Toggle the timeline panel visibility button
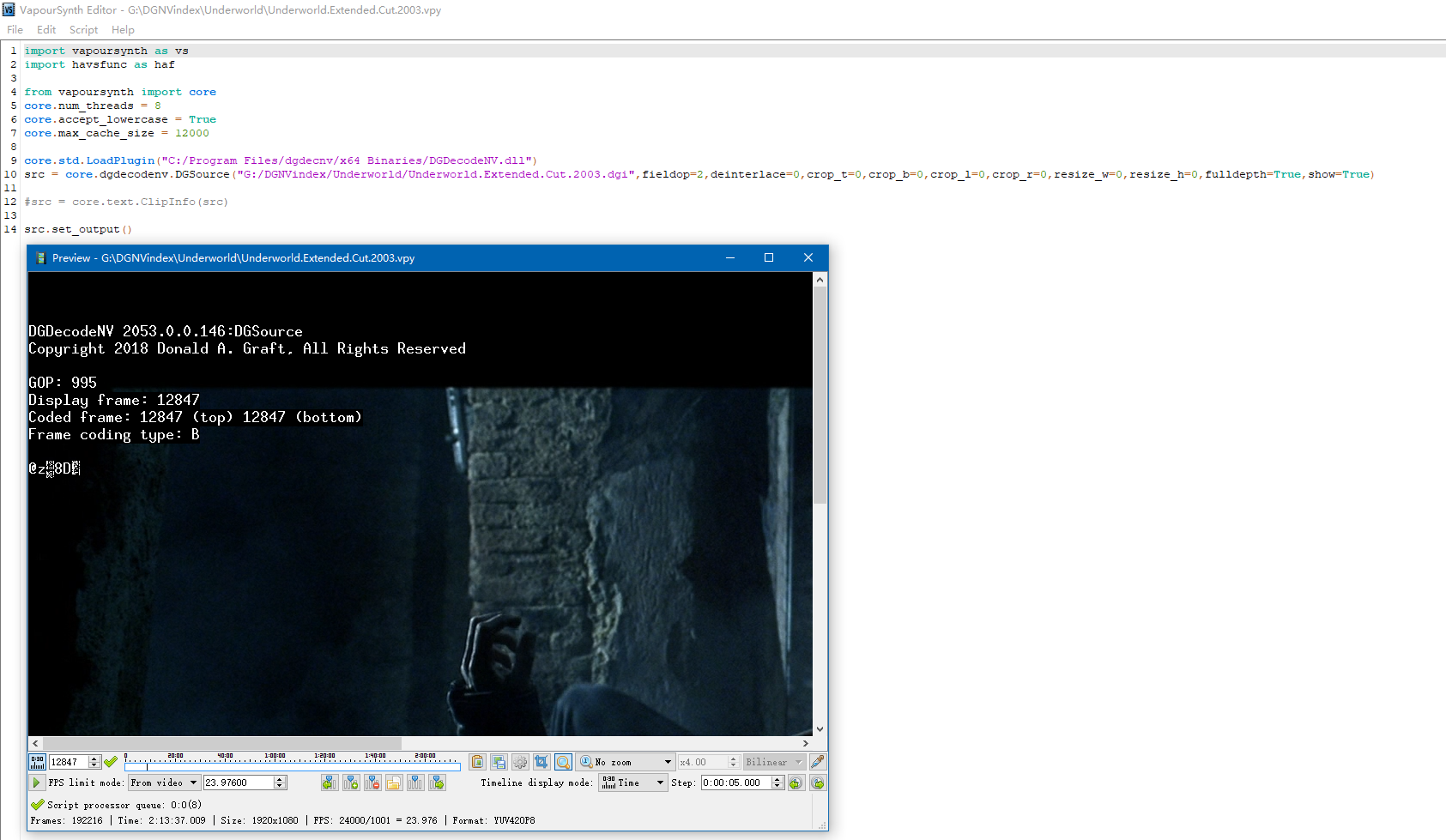The width and height of the screenshot is (1446, 840). tap(38, 762)
